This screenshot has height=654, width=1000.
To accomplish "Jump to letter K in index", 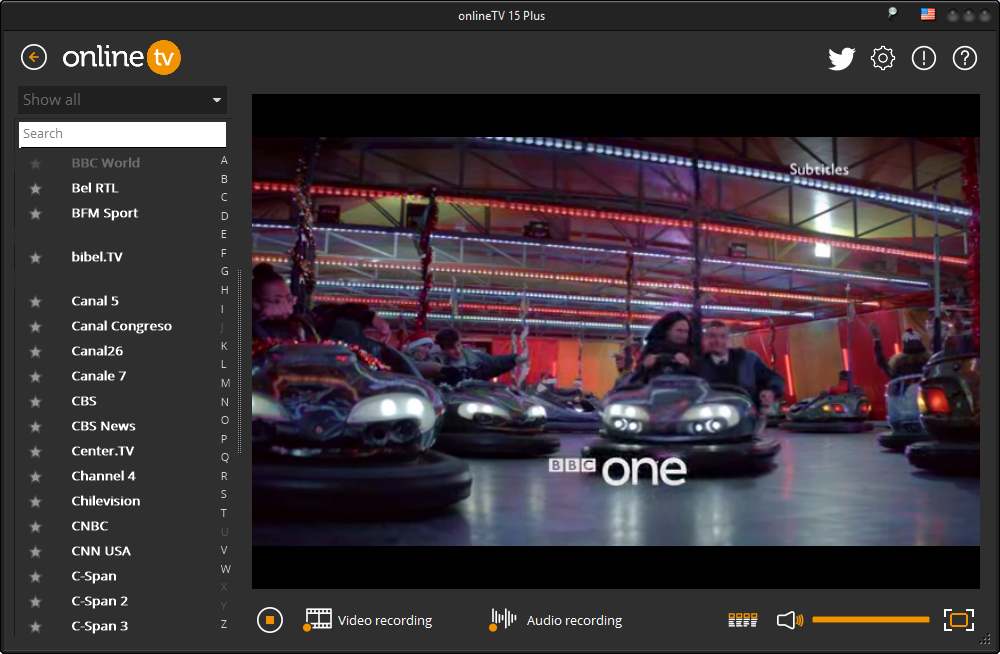I will pyautogui.click(x=224, y=346).
